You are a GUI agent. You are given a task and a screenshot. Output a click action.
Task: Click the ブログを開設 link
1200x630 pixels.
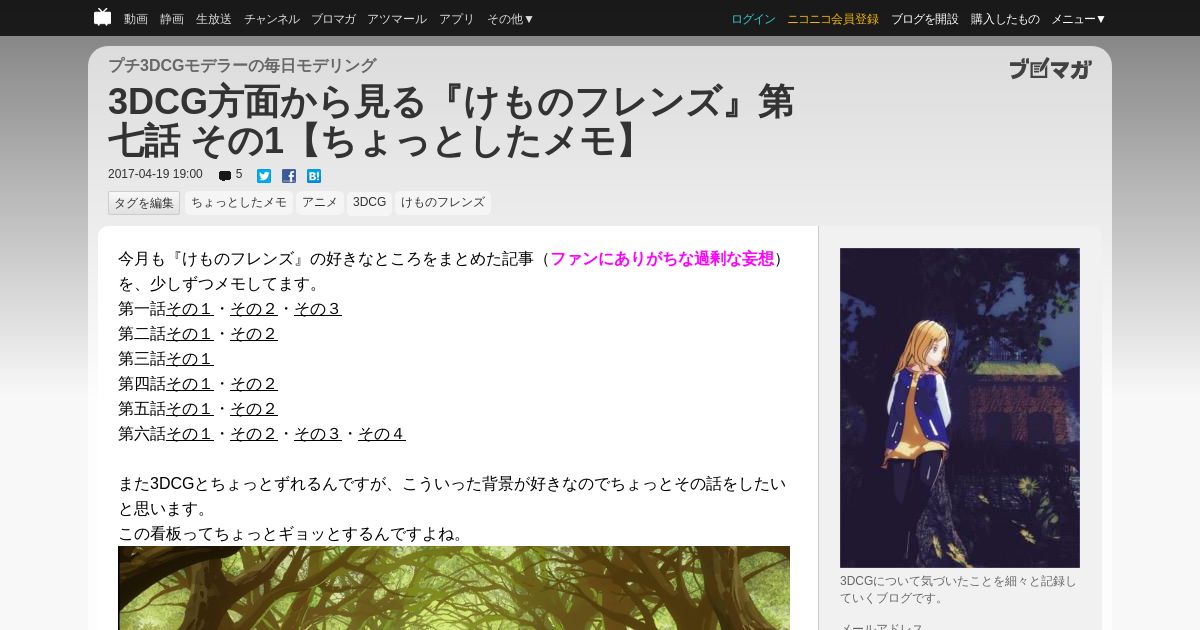pos(925,19)
